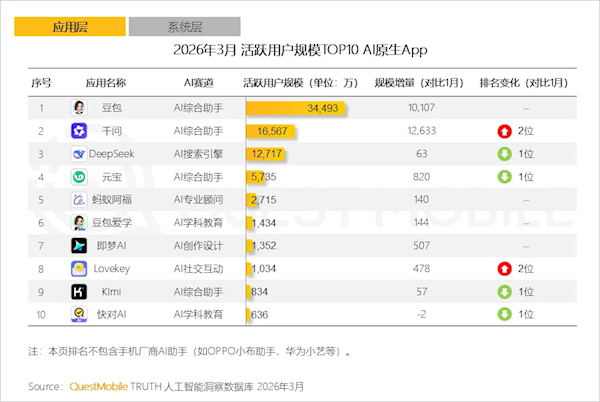Click the red up arrow for 千问
The width and height of the screenshot is (600, 402).
click(x=505, y=131)
